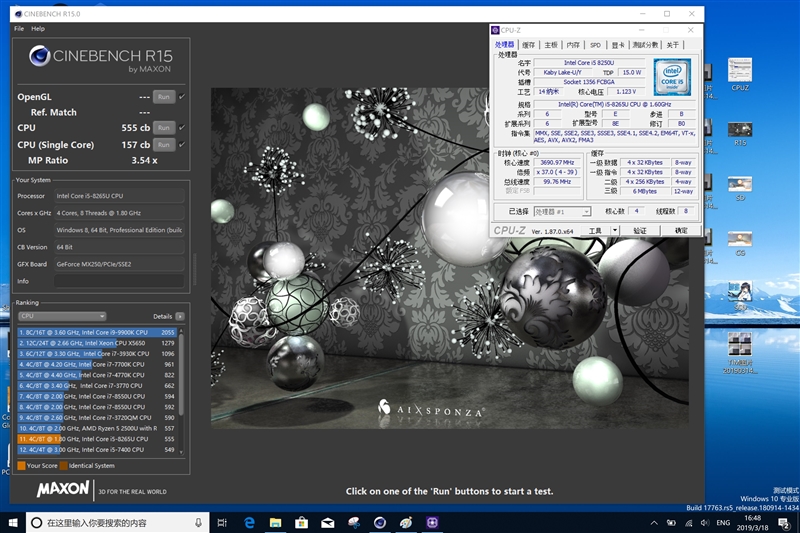Run the CPU benchmark test
Screen dimensions: 800x533
click(x=164, y=128)
